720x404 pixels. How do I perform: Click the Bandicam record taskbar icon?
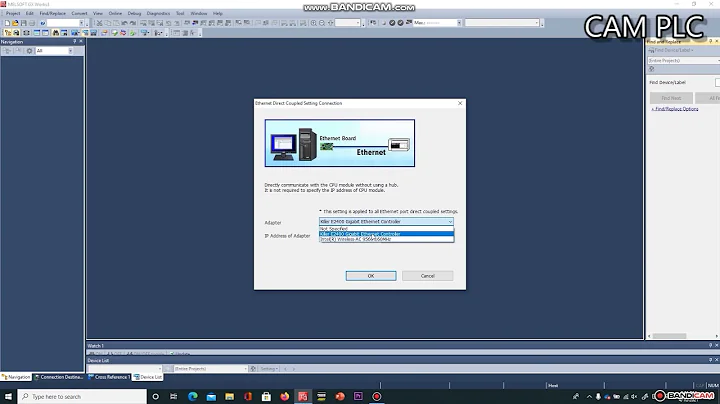377,396
